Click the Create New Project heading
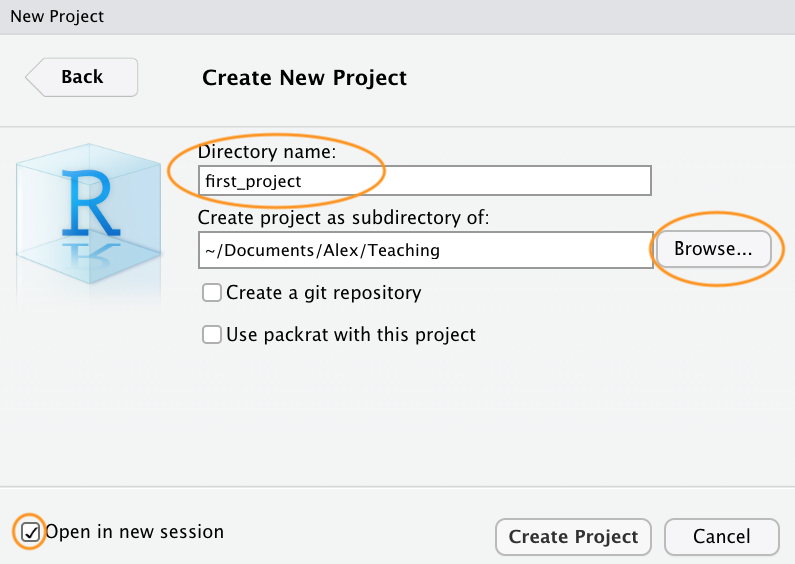This screenshot has width=795, height=564. click(x=304, y=78)
